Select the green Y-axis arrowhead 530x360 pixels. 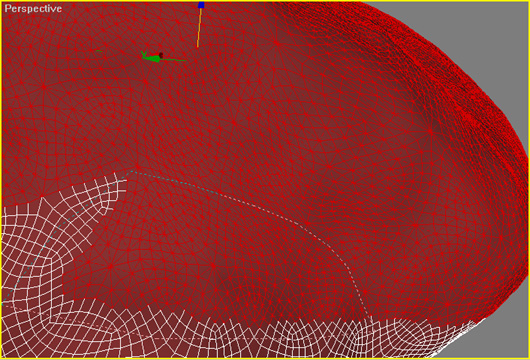tap(151, 58)
